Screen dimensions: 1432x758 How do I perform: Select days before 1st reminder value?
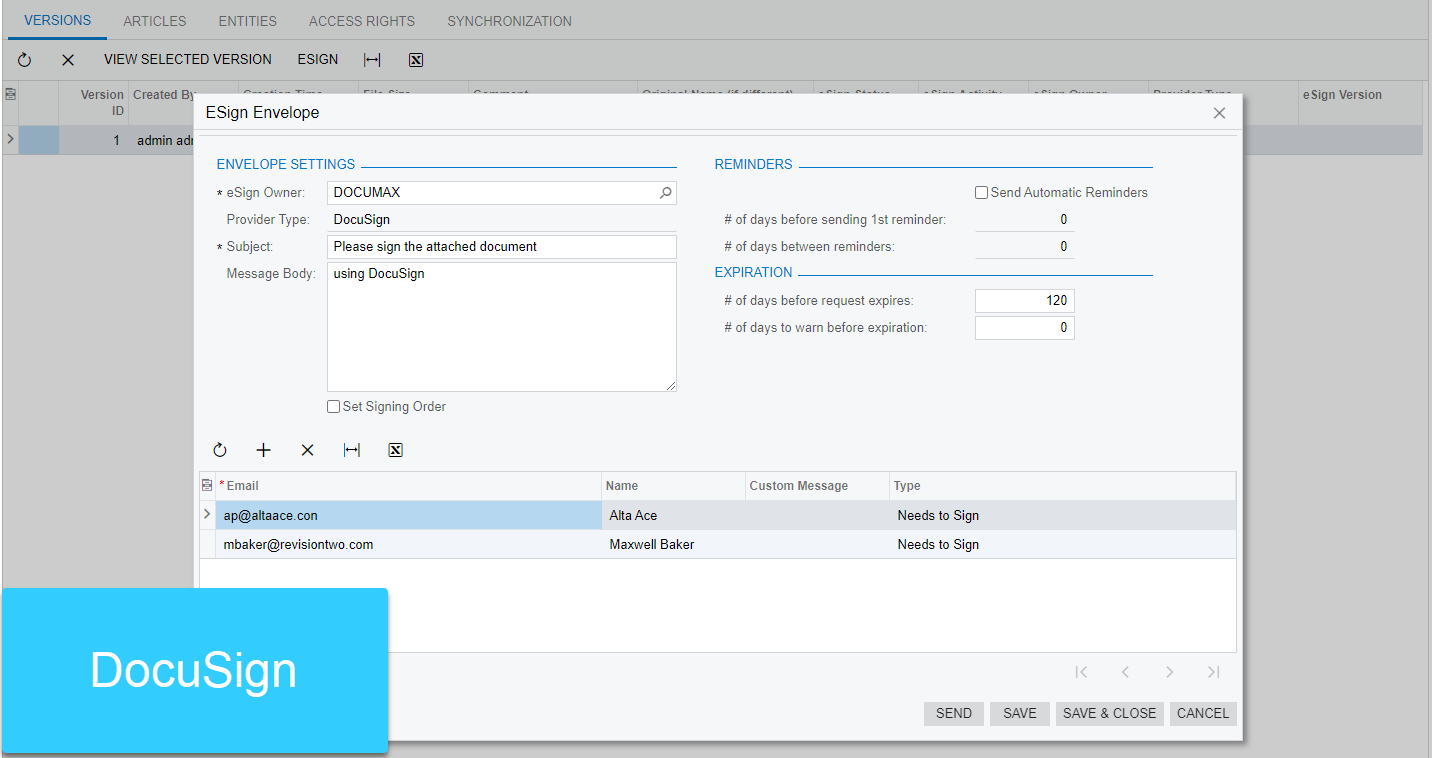coord(1025,220)
